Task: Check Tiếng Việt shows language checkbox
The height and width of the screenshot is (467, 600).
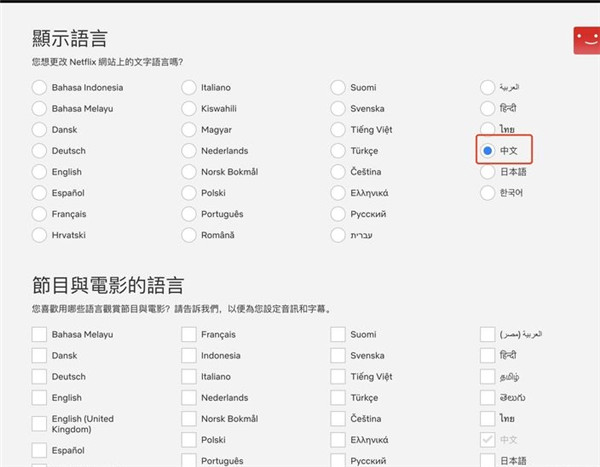Action: tap(338, 376)
